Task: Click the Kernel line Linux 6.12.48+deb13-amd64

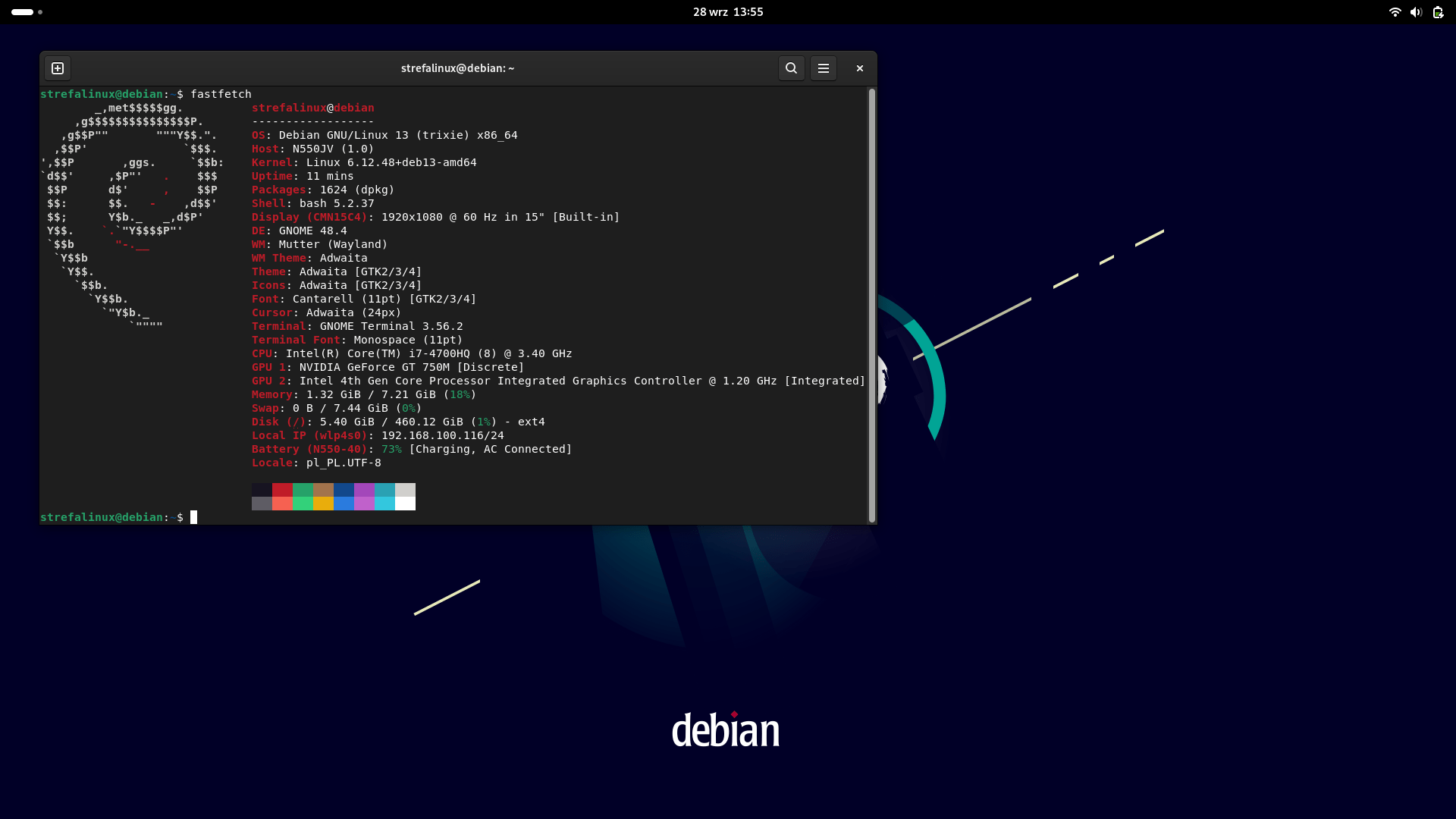Action: (x=364, y=162)
